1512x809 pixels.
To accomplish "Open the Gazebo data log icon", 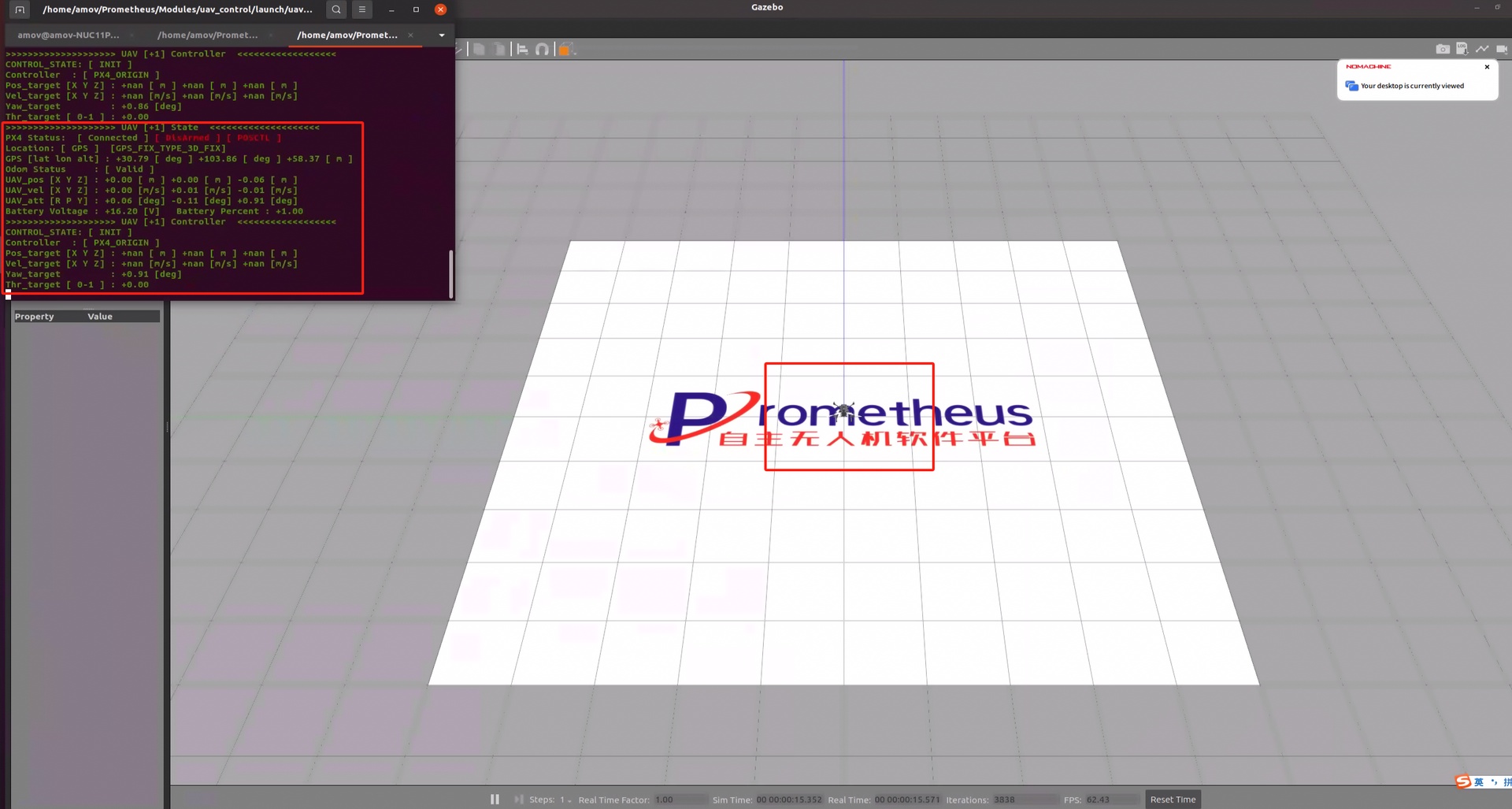I will pos(1462,49).
